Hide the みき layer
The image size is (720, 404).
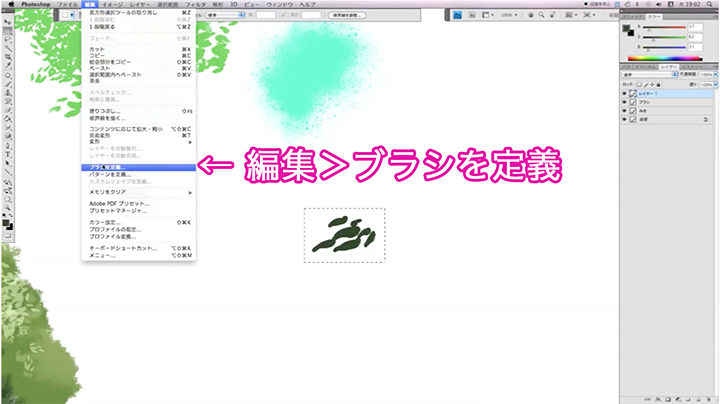[x=624, y=111]
